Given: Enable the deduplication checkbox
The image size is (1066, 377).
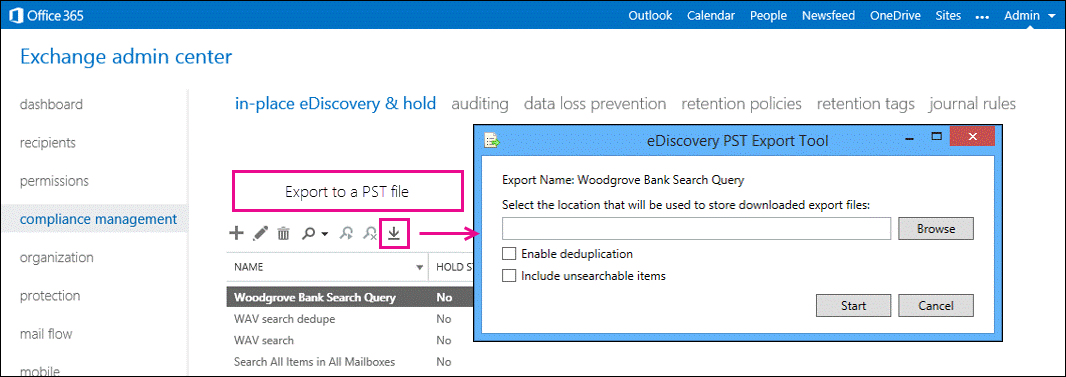Looking at the screenshot, I should (x=509, y=254).
